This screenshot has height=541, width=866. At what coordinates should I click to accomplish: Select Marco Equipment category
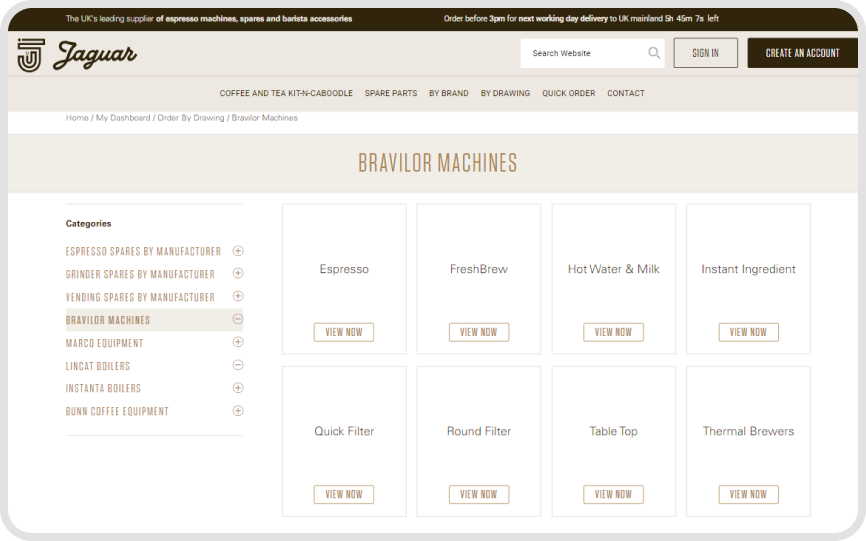[104, 343]
